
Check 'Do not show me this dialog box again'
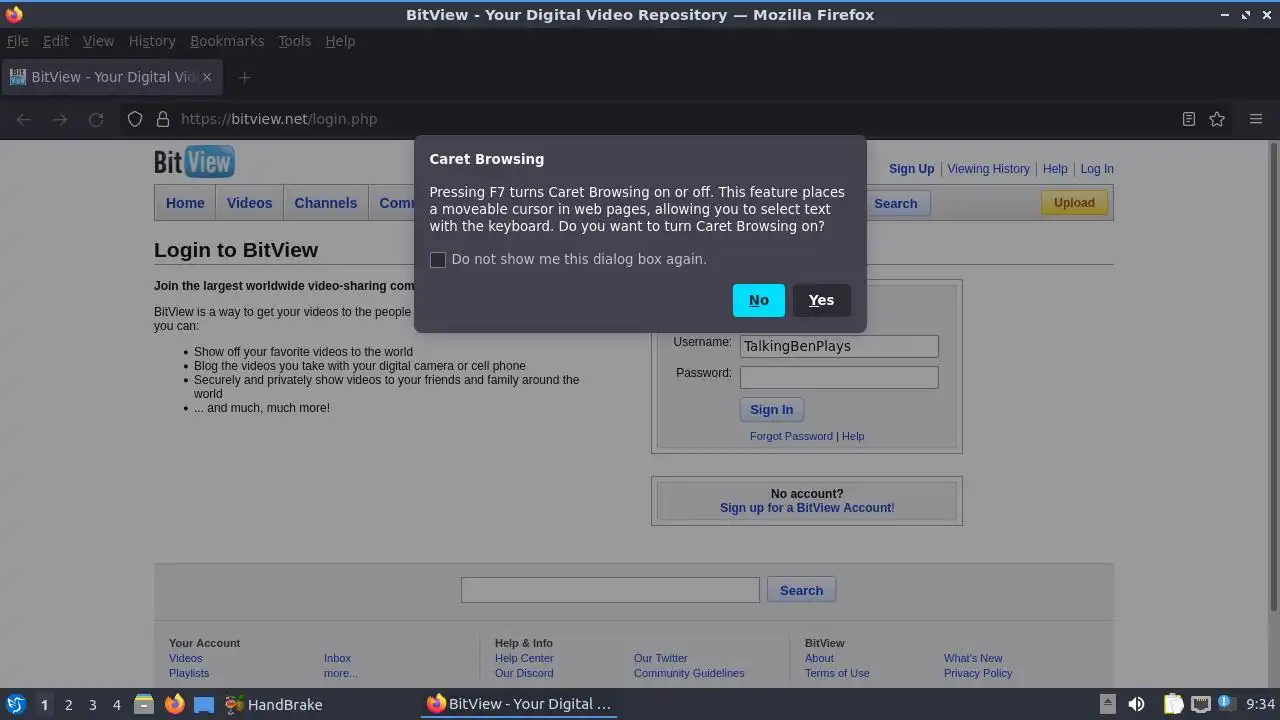pyautogui.click(x=438, y=260)
